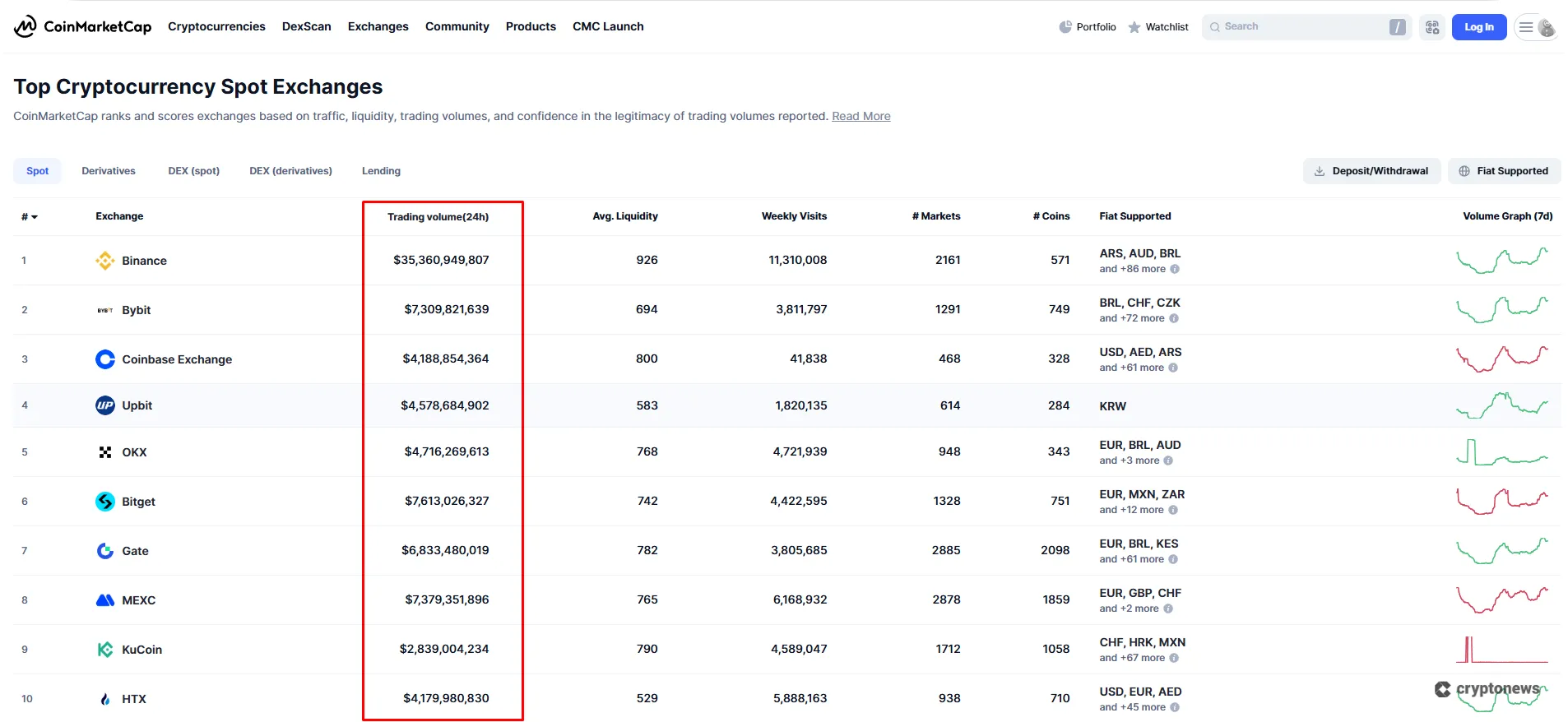Switch to the Lending tab

(381, 171)
